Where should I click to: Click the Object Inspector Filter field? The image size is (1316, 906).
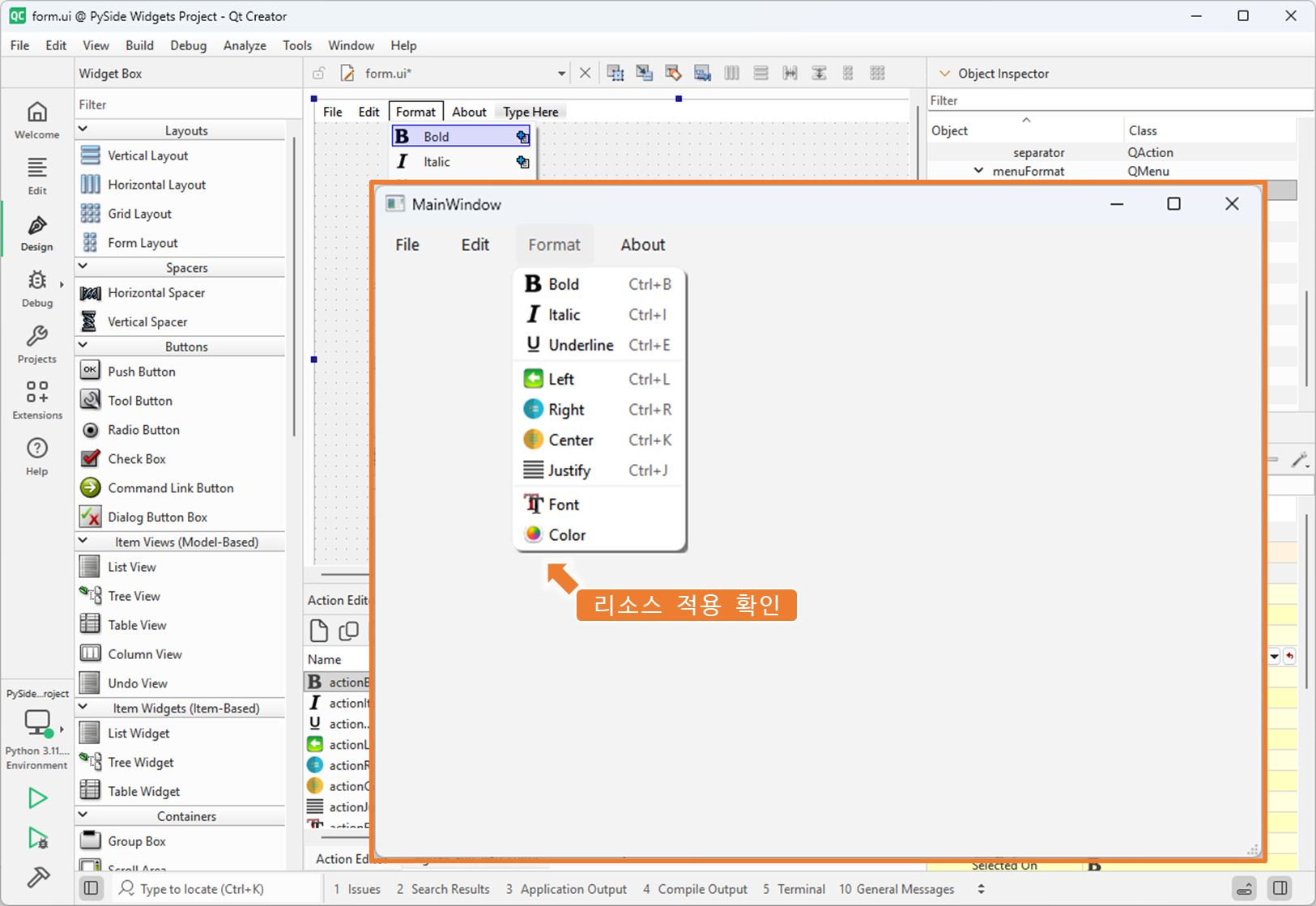(1120, 100)
